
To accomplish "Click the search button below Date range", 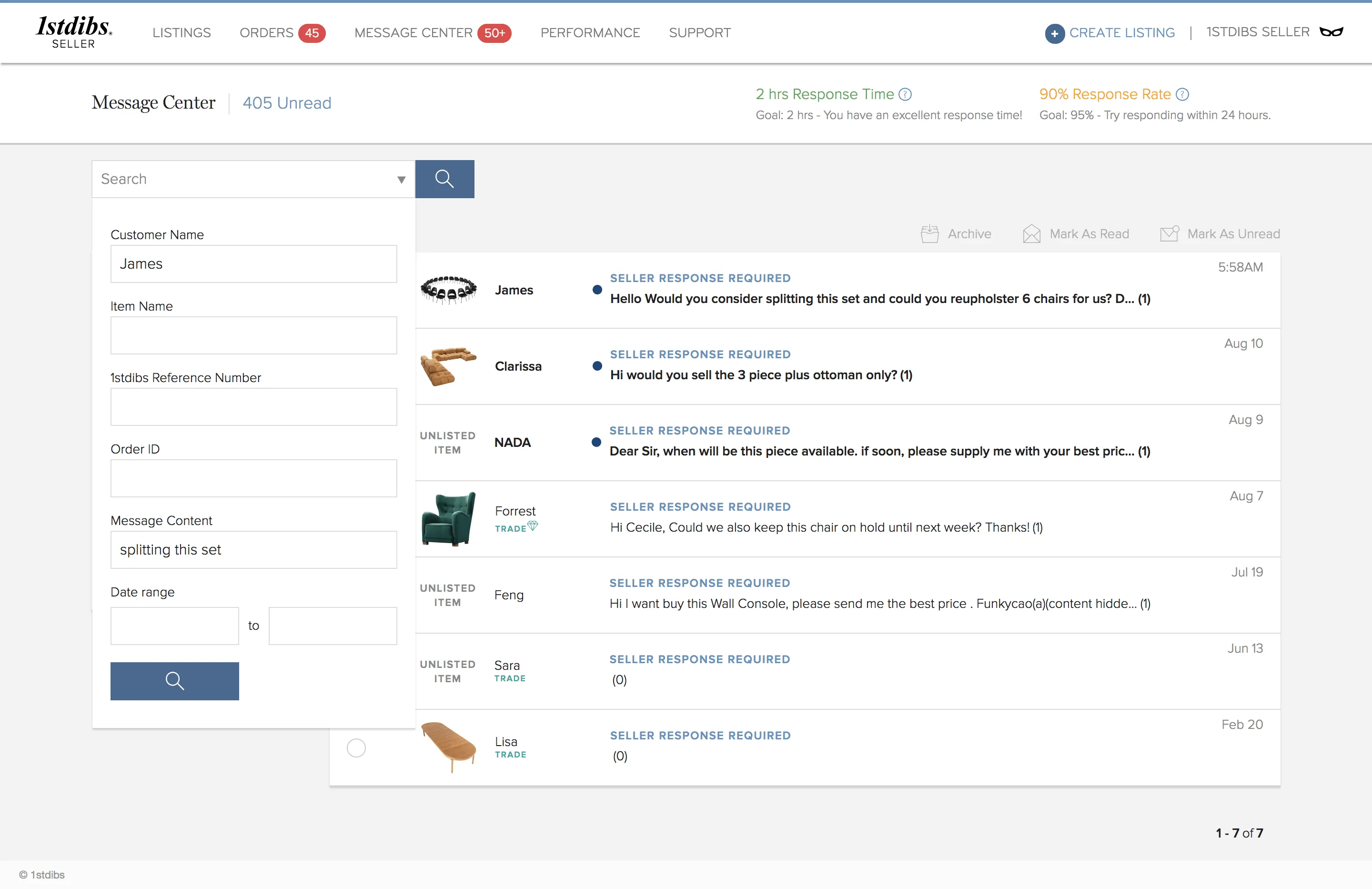I will 175,681.
